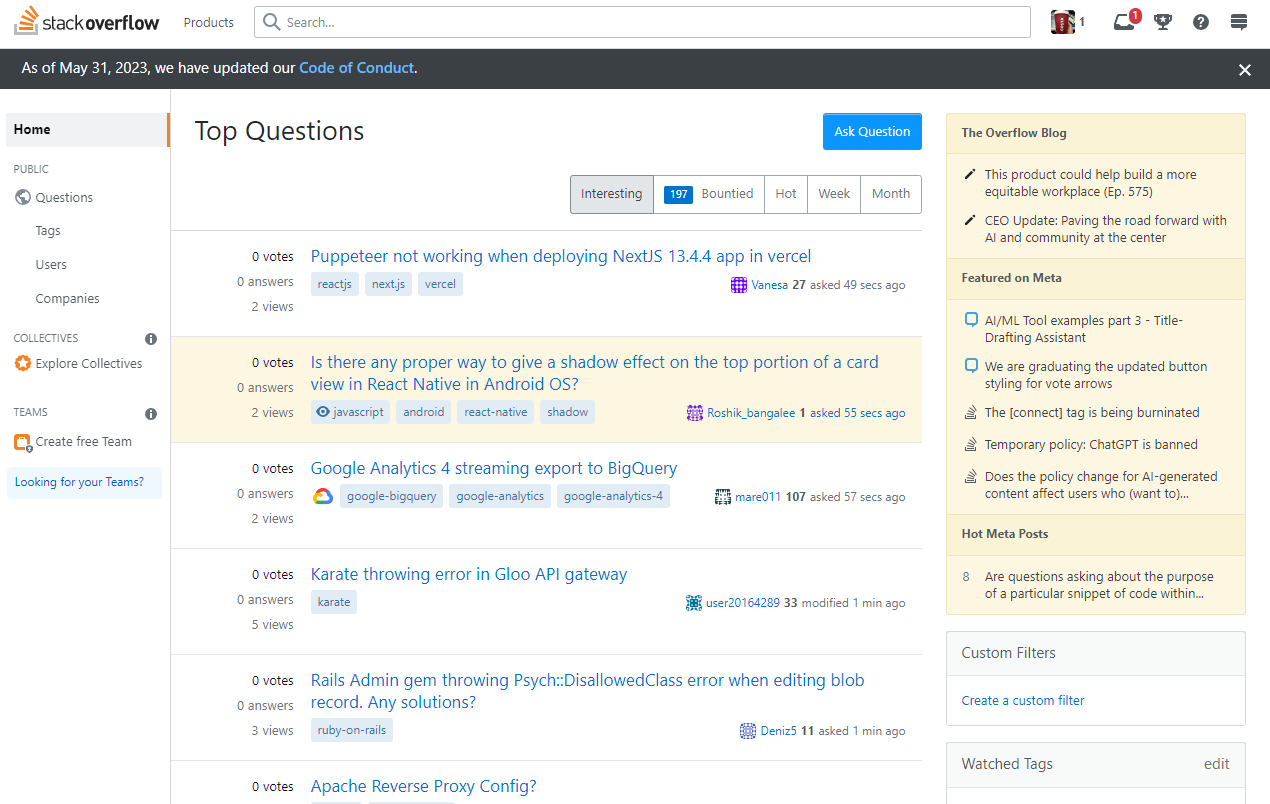Click the ruby-on-rails tag
The height and width of the screenshot is (804, 1270).
click(x=352, y=730)
